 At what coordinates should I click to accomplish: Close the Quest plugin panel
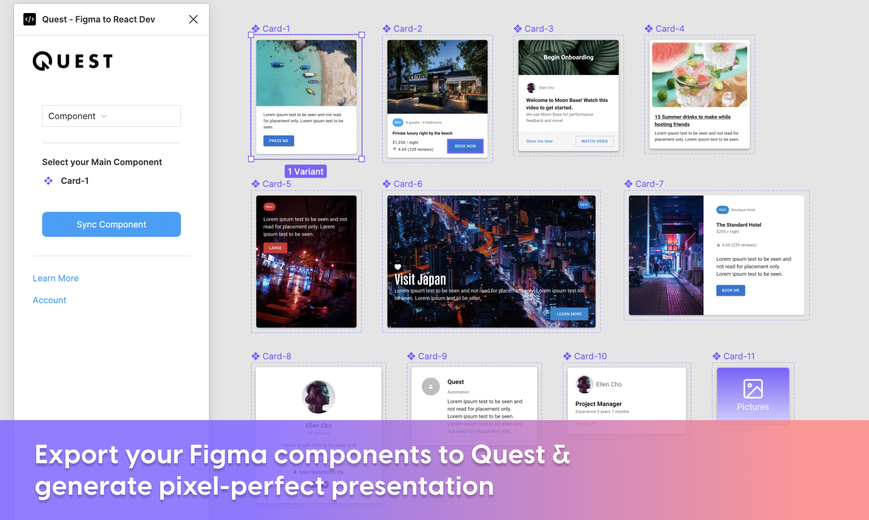pos(193,19)
